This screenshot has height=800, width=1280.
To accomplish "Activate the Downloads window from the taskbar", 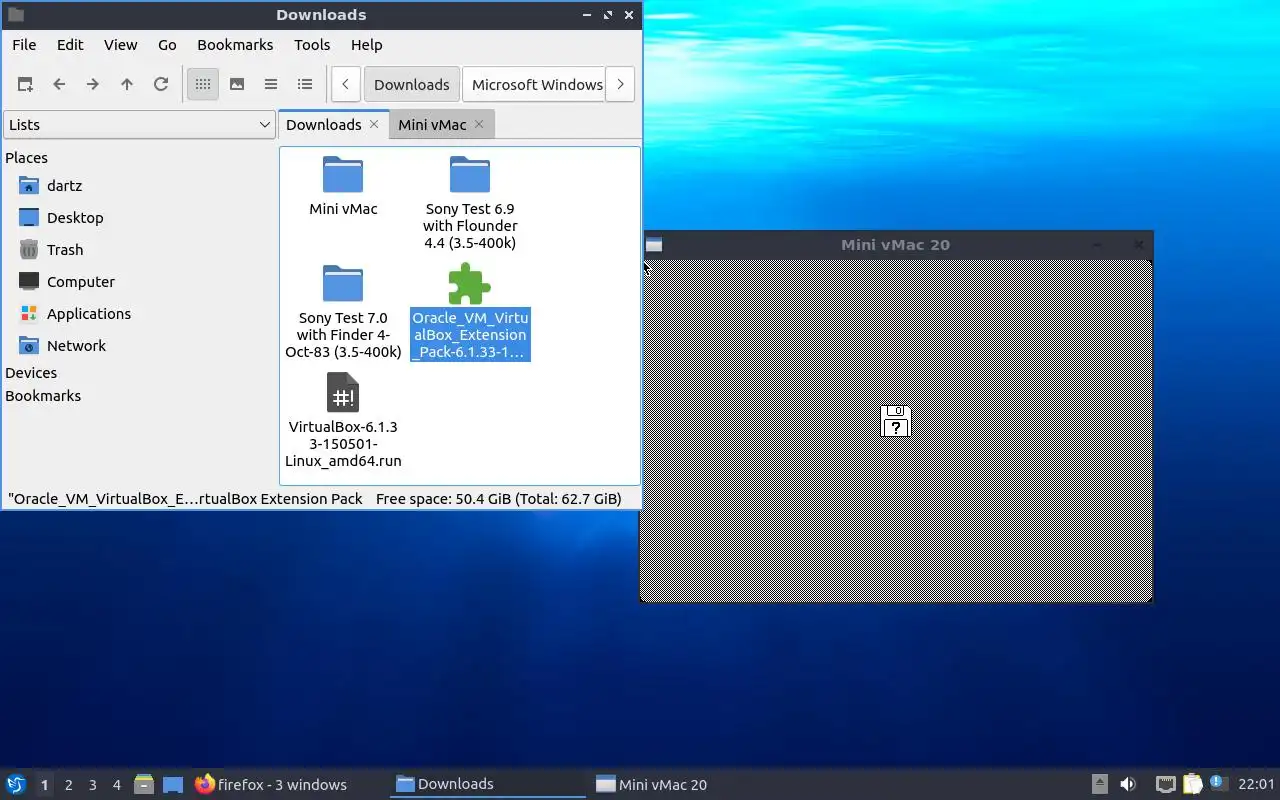I will (x=488, y=785).
